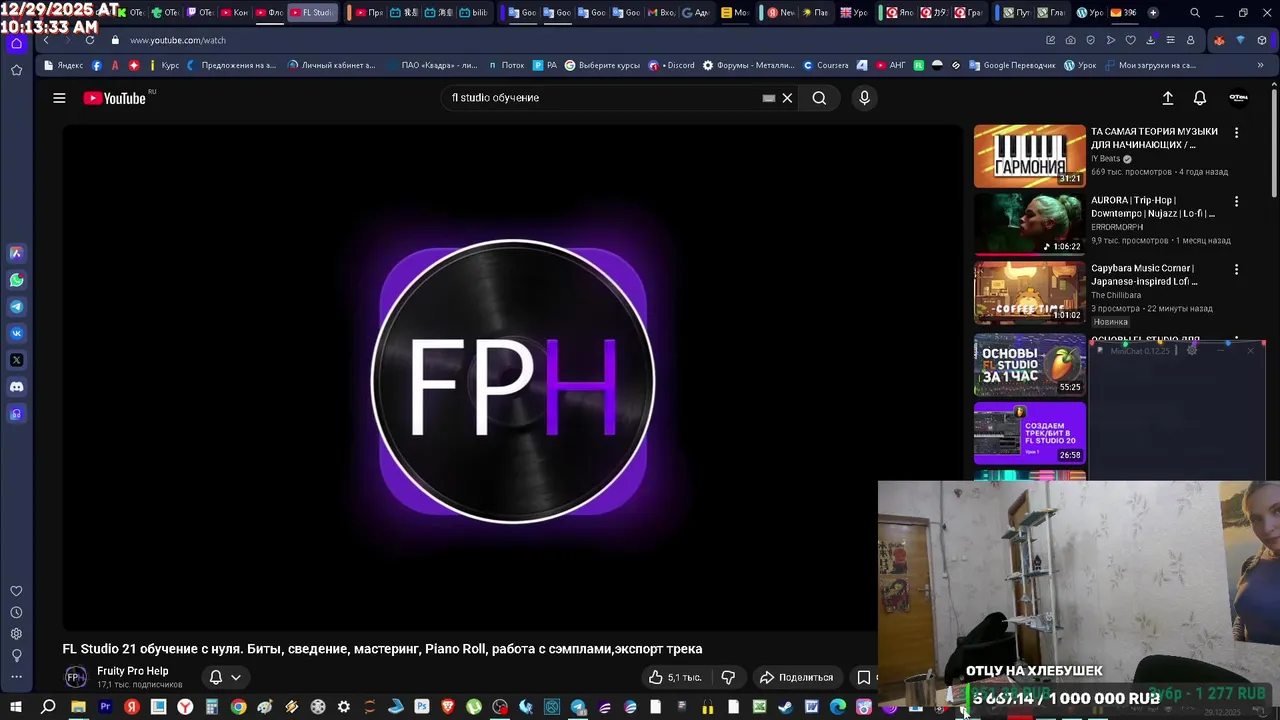Add page to bookmarks heart in address bar

(1130, 40)
